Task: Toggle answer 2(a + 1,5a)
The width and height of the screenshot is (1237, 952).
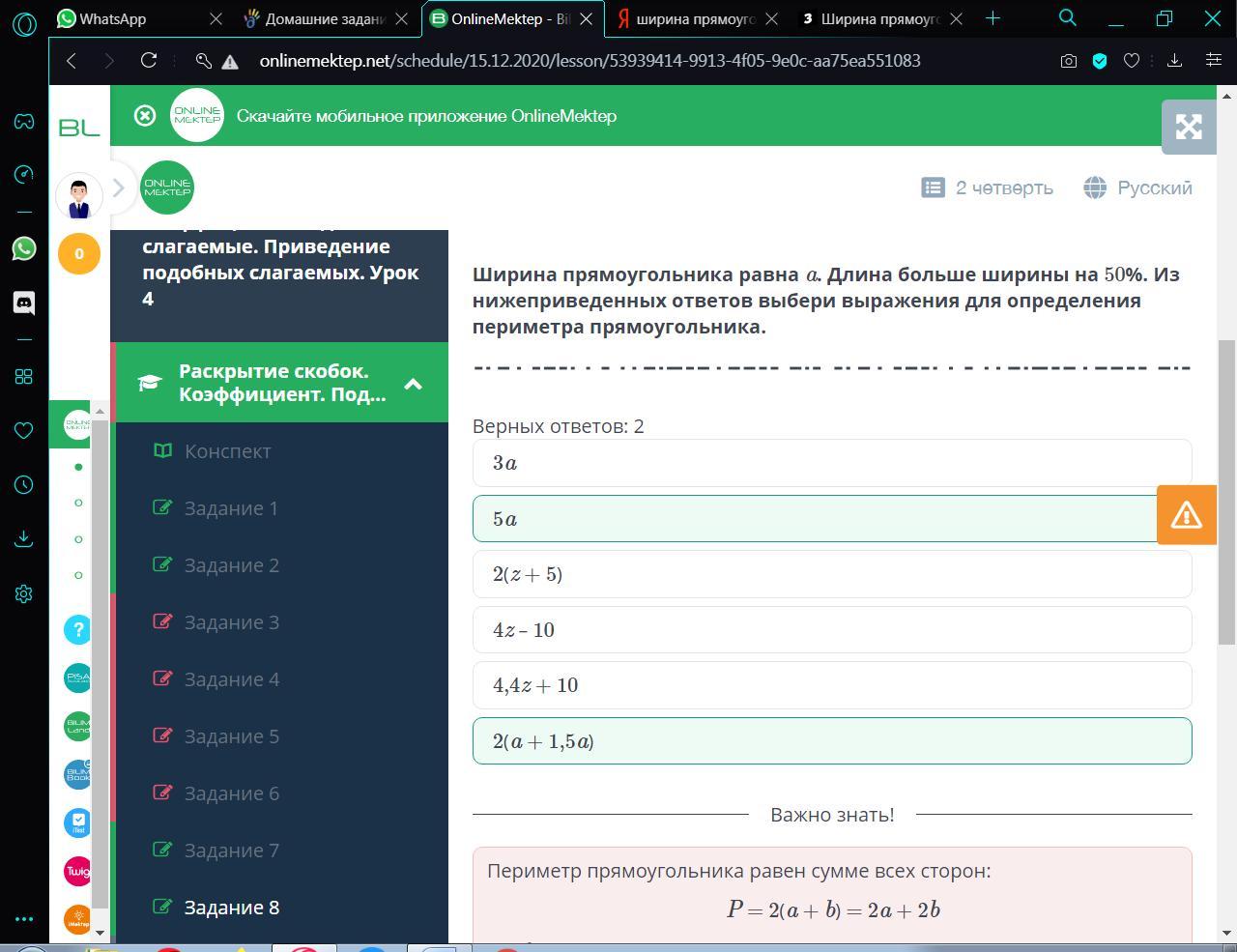Action: click(x=831, y=741)
